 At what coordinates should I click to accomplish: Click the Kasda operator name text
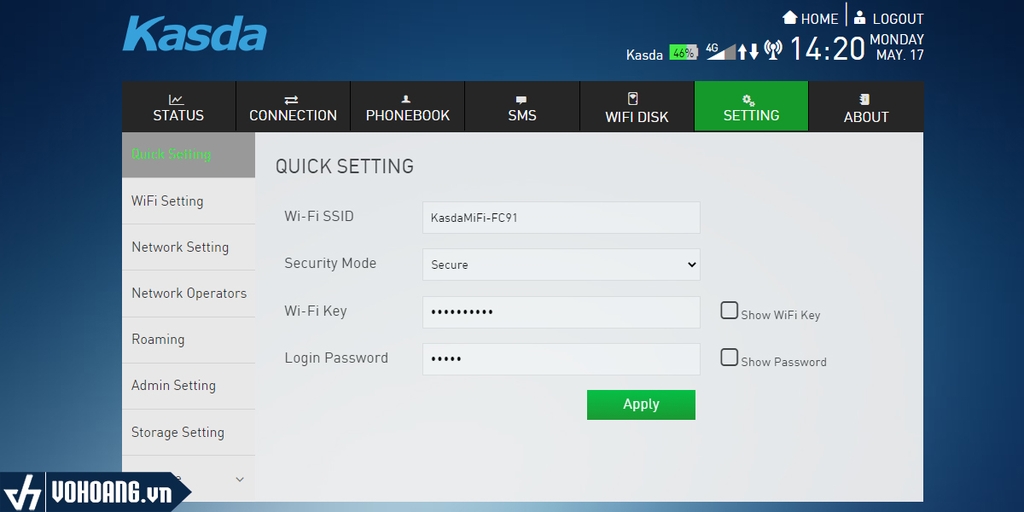point(644,55)
